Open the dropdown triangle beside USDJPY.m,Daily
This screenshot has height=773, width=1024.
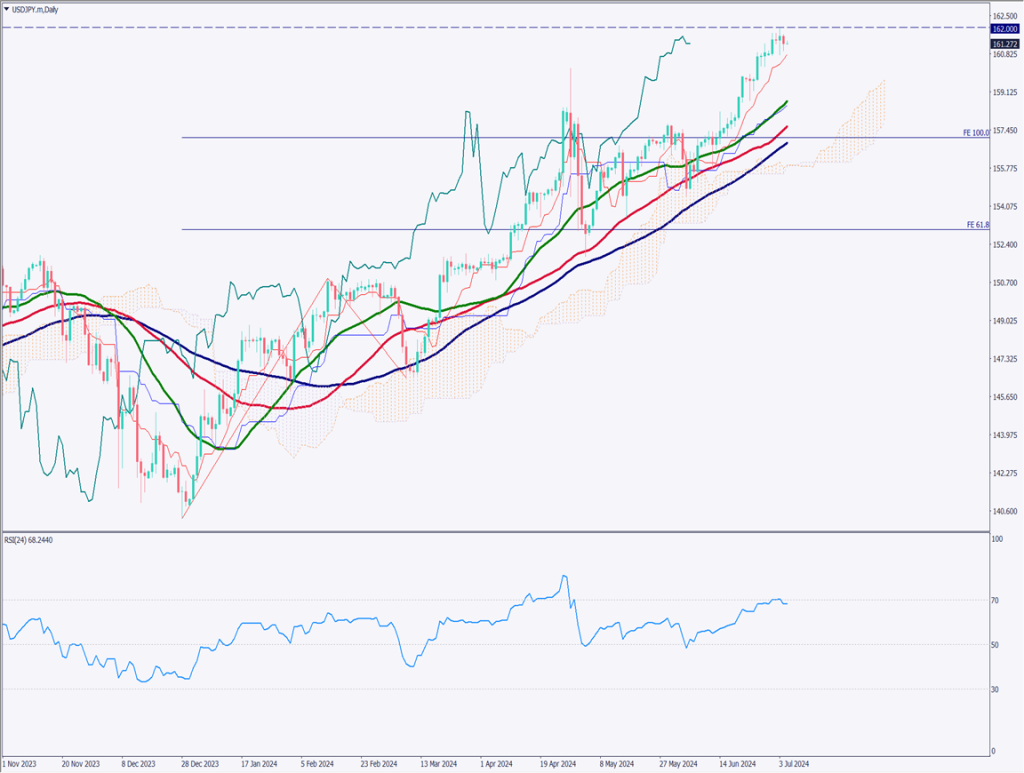pos(8,7)
